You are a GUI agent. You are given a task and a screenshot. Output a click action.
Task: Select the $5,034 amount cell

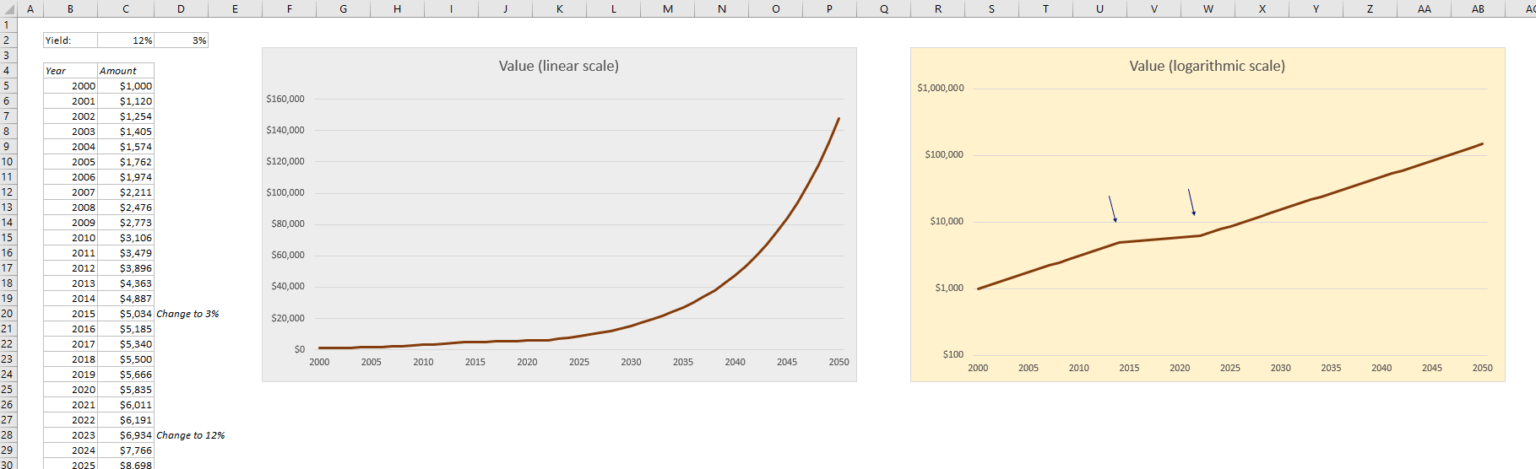(x=126, y=314)
